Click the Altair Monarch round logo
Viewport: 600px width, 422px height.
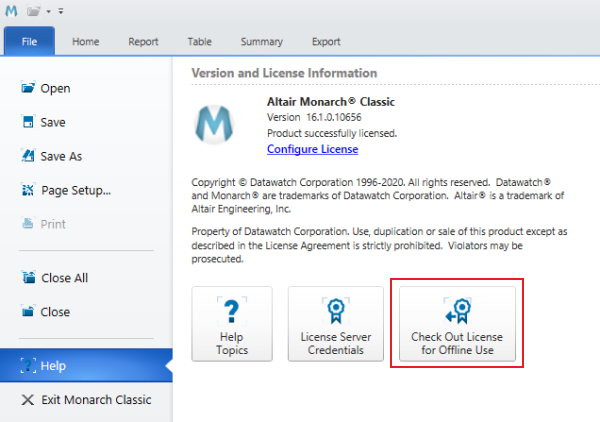coord(214,124)
